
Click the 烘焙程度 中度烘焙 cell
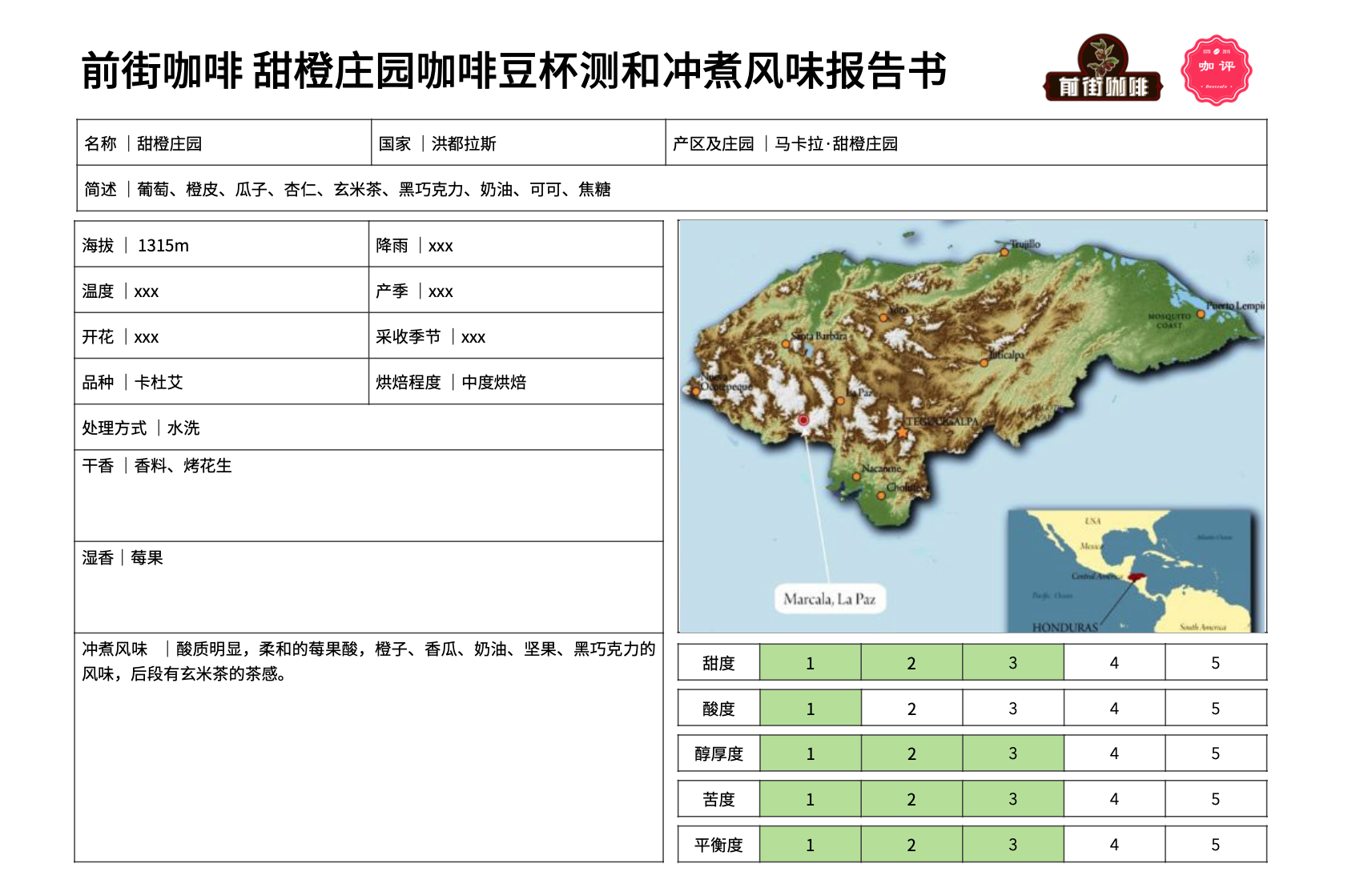coord(515,382)
